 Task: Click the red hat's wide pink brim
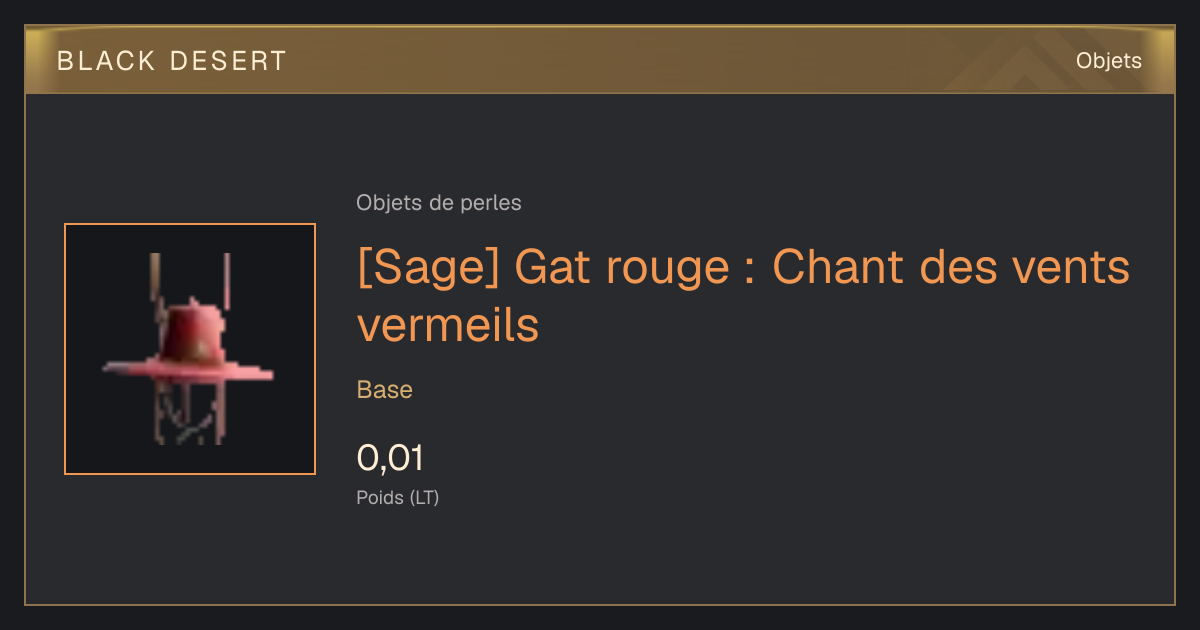188,368
